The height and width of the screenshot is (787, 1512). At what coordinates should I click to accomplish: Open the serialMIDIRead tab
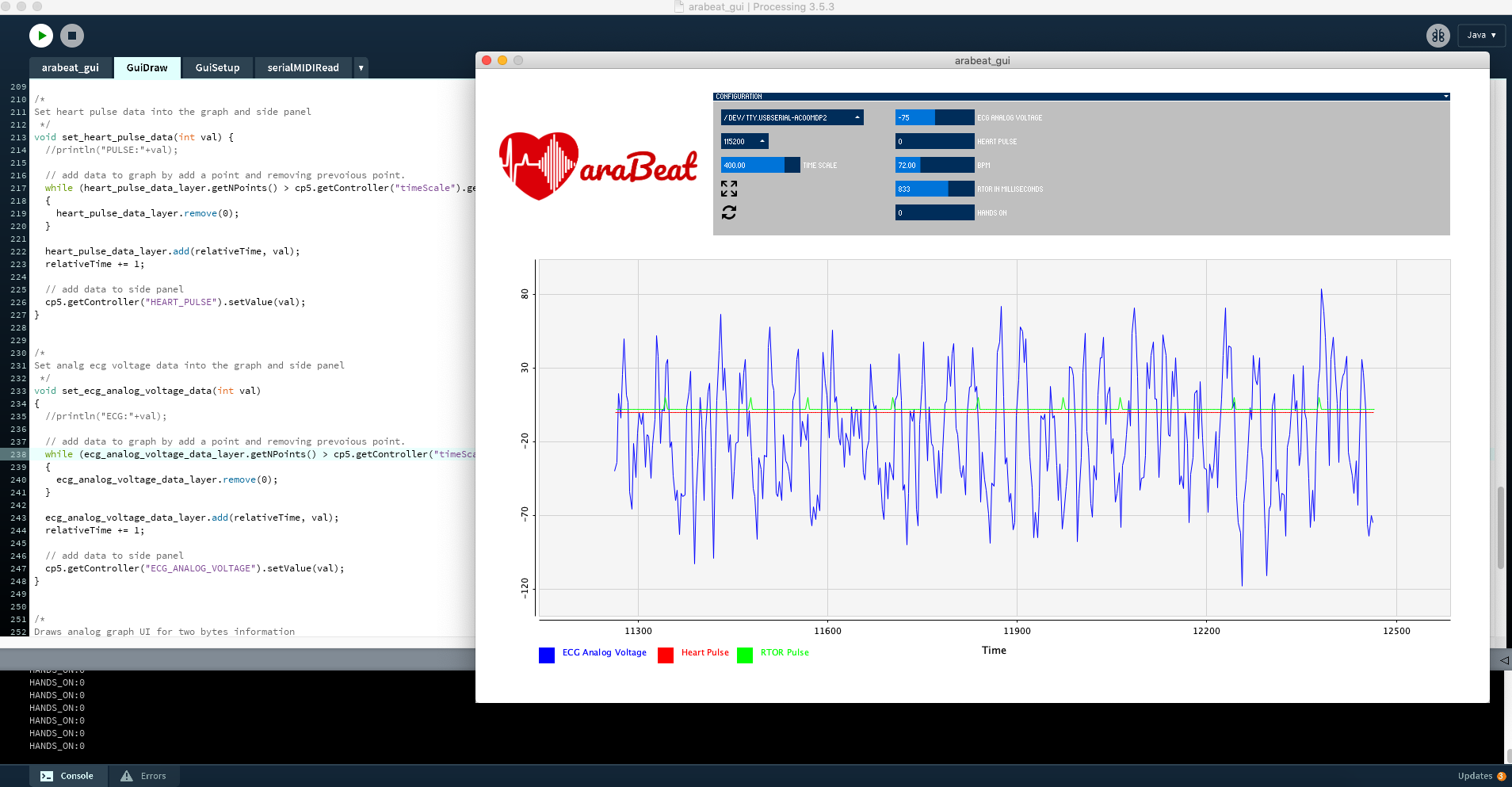point(304,68)
